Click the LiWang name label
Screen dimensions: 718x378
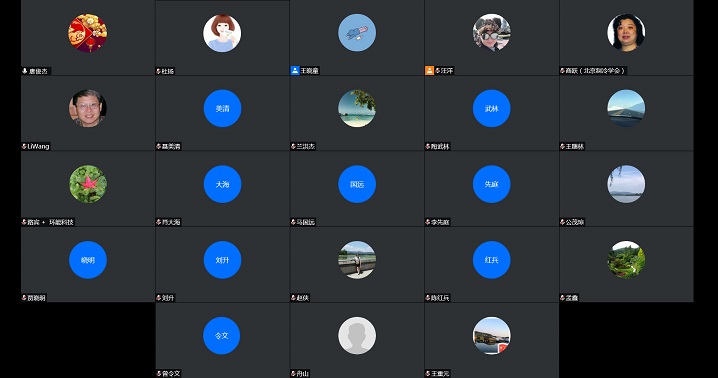(38, 147)
